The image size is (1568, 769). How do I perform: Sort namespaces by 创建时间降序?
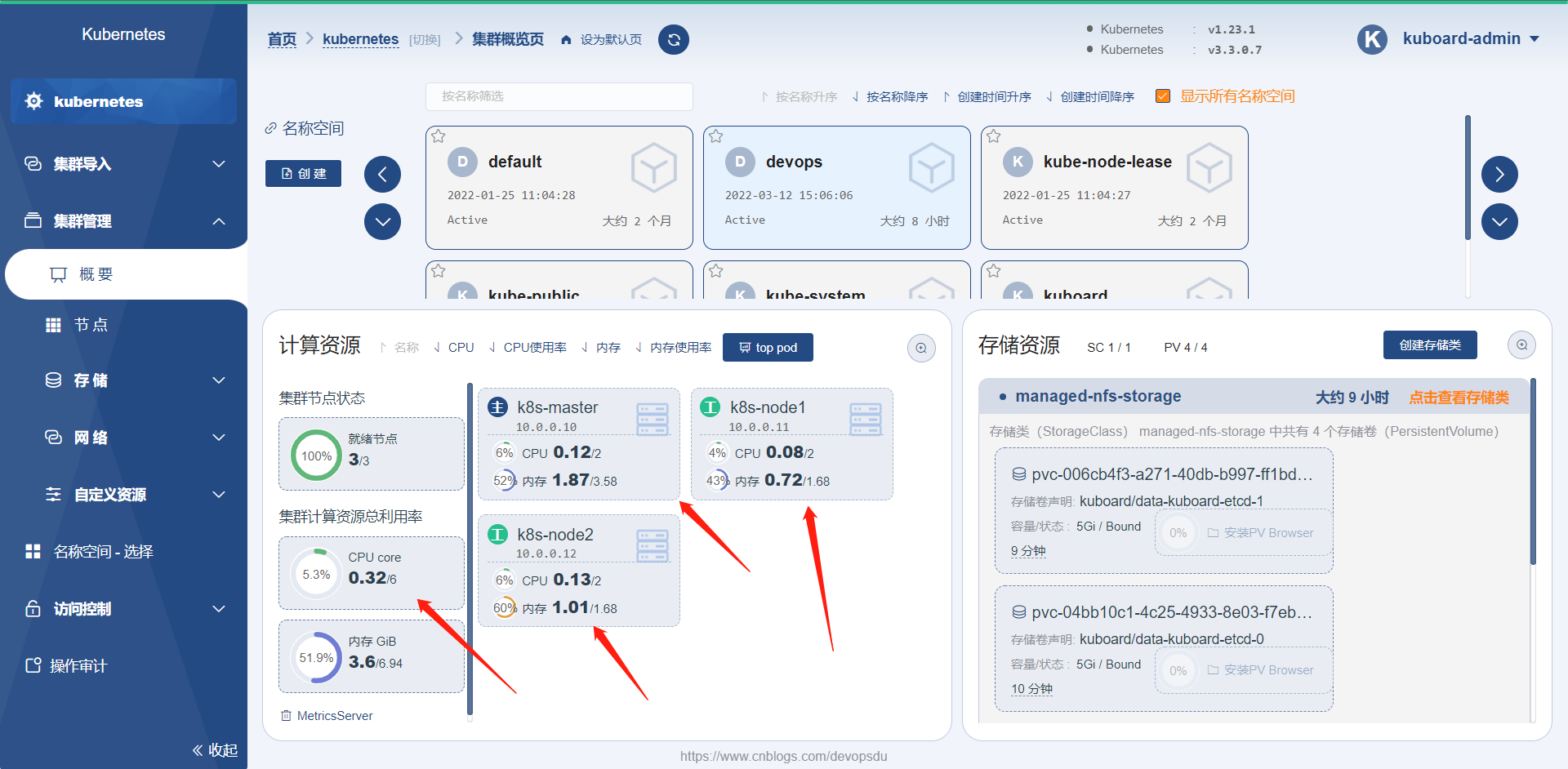[x=1090, y=97]
